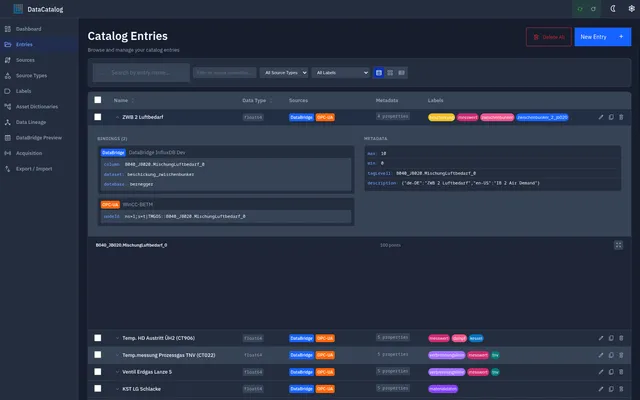Check the KST LG Schlacke row checkbox
This screenshot has width=640, height=400.
click(98, 389)
